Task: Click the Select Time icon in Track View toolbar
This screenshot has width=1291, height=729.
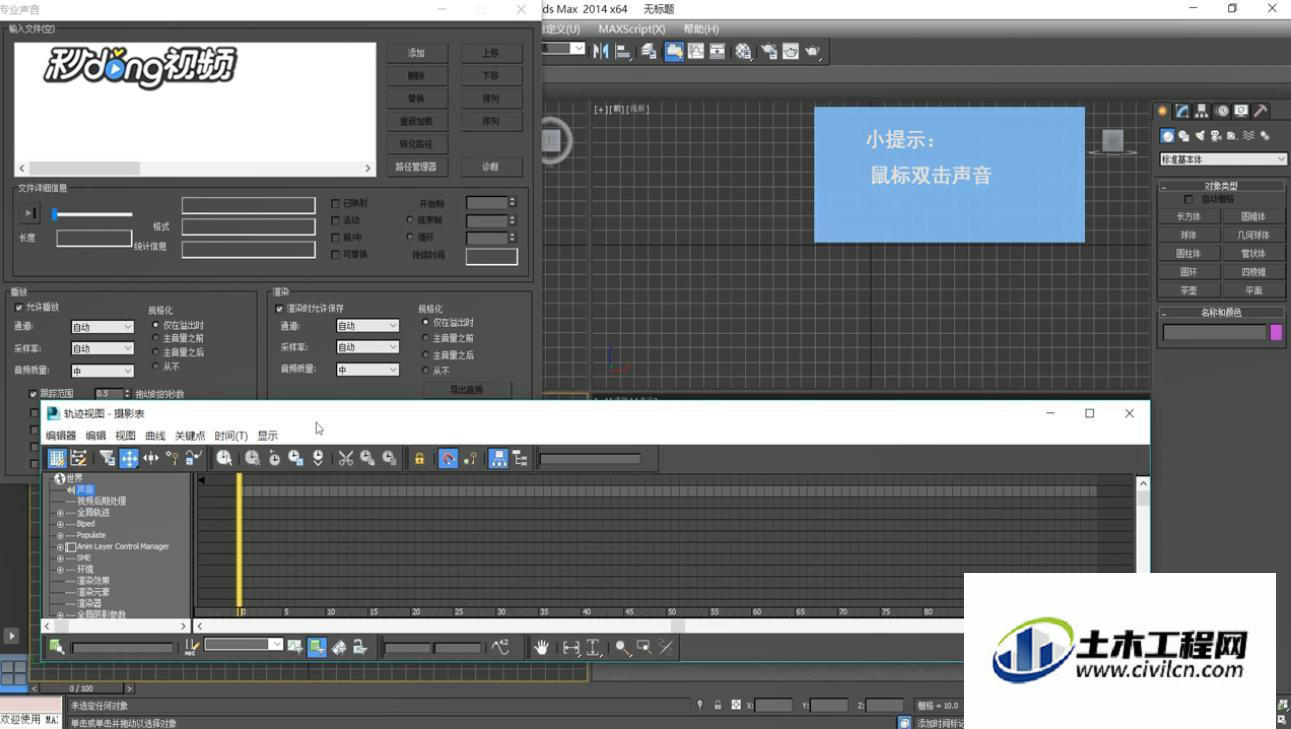Action: [224, 458]
